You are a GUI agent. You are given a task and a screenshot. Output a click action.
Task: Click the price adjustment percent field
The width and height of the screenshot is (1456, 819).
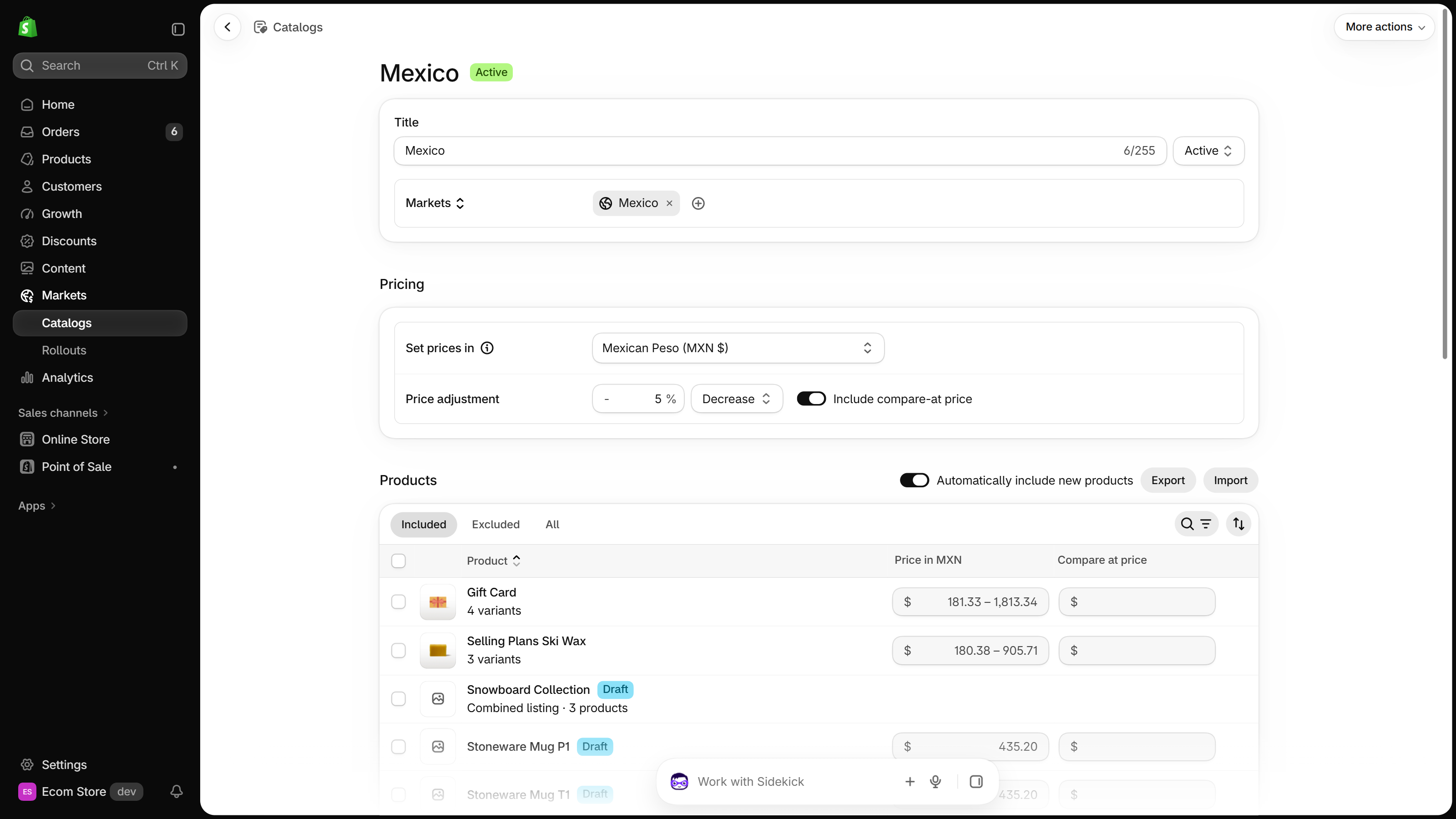[x=638, y=399]
